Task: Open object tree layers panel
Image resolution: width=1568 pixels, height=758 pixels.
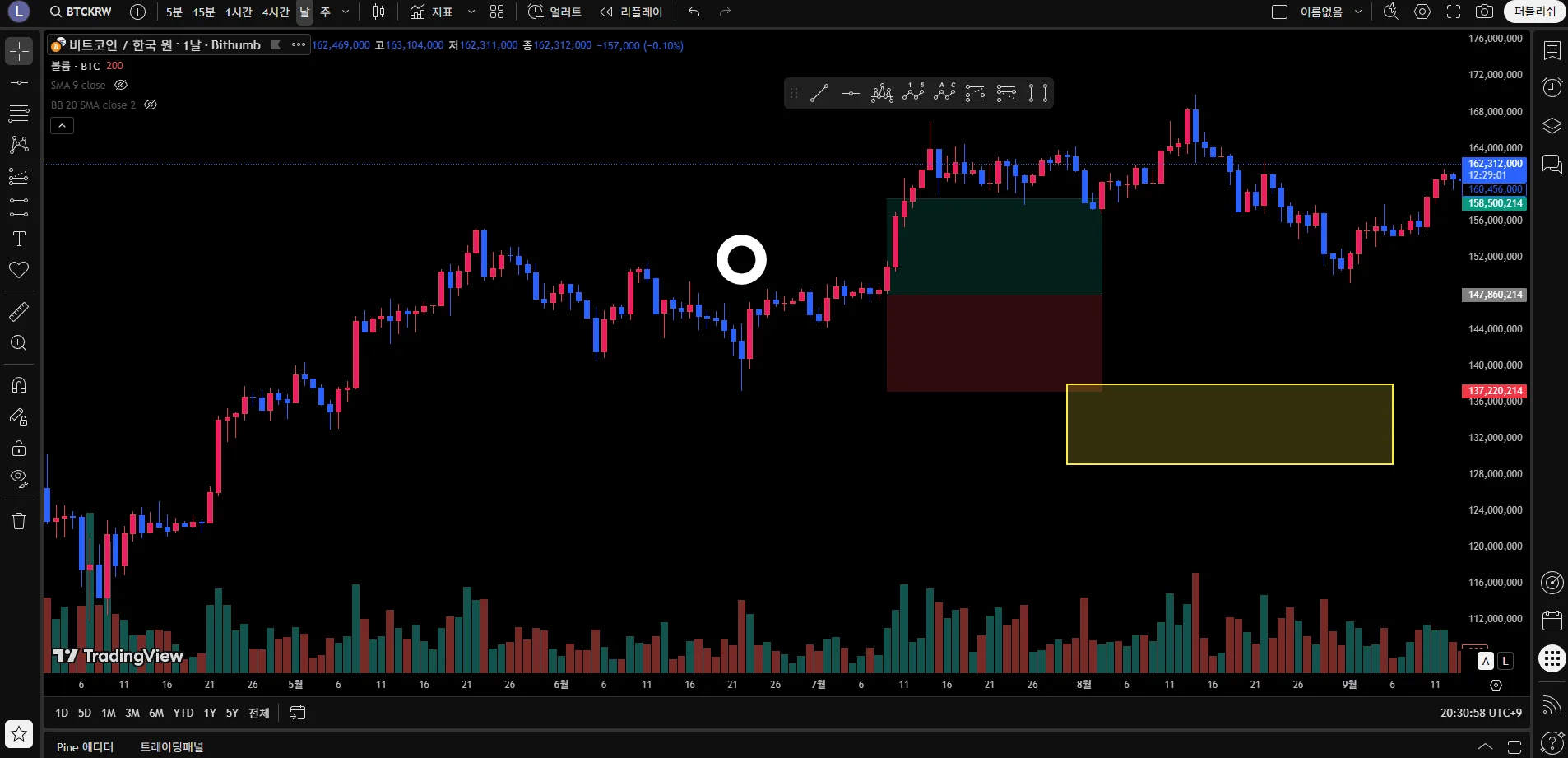Action: (x=1552, y=126)
